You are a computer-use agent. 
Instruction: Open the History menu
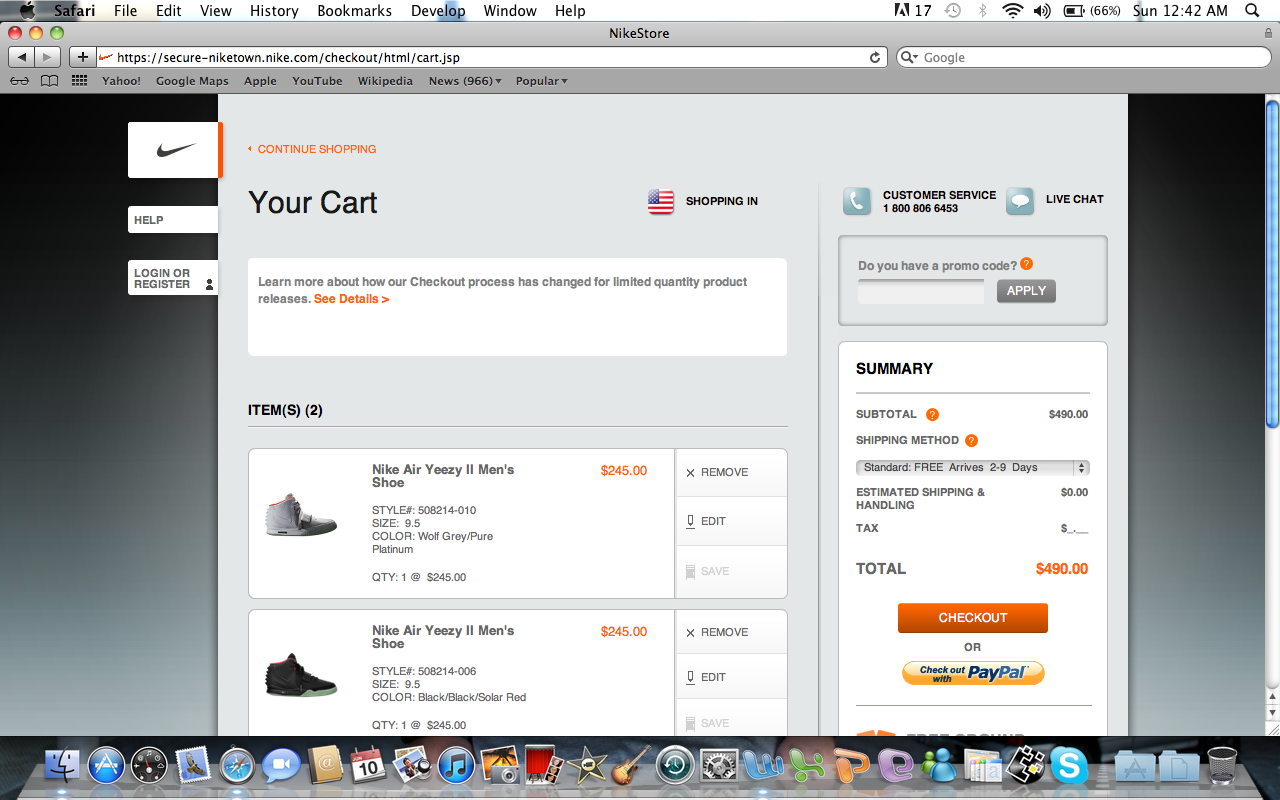274,11
